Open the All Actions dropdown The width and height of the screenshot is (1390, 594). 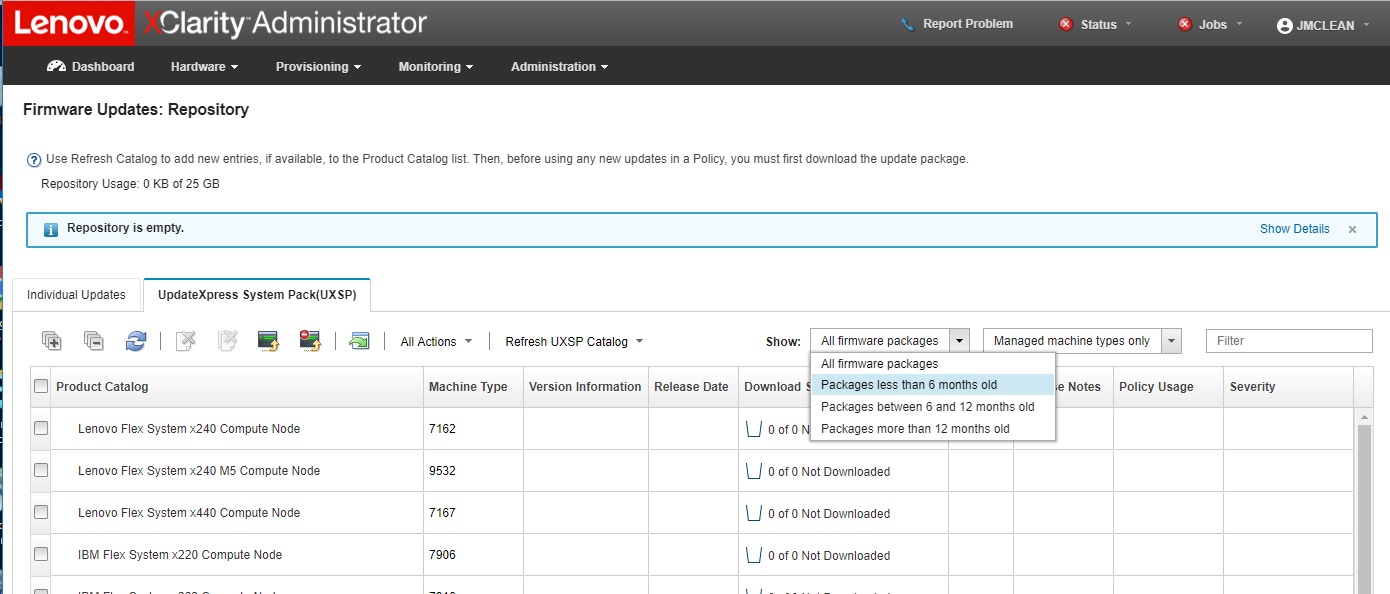(x=436, y=342)
